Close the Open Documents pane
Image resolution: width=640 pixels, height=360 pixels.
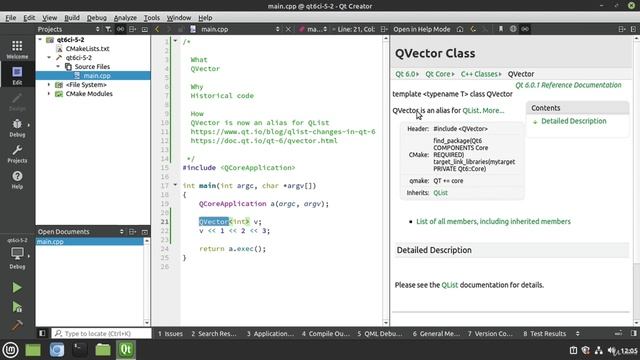pyautogui.click(x=144, y=231)
